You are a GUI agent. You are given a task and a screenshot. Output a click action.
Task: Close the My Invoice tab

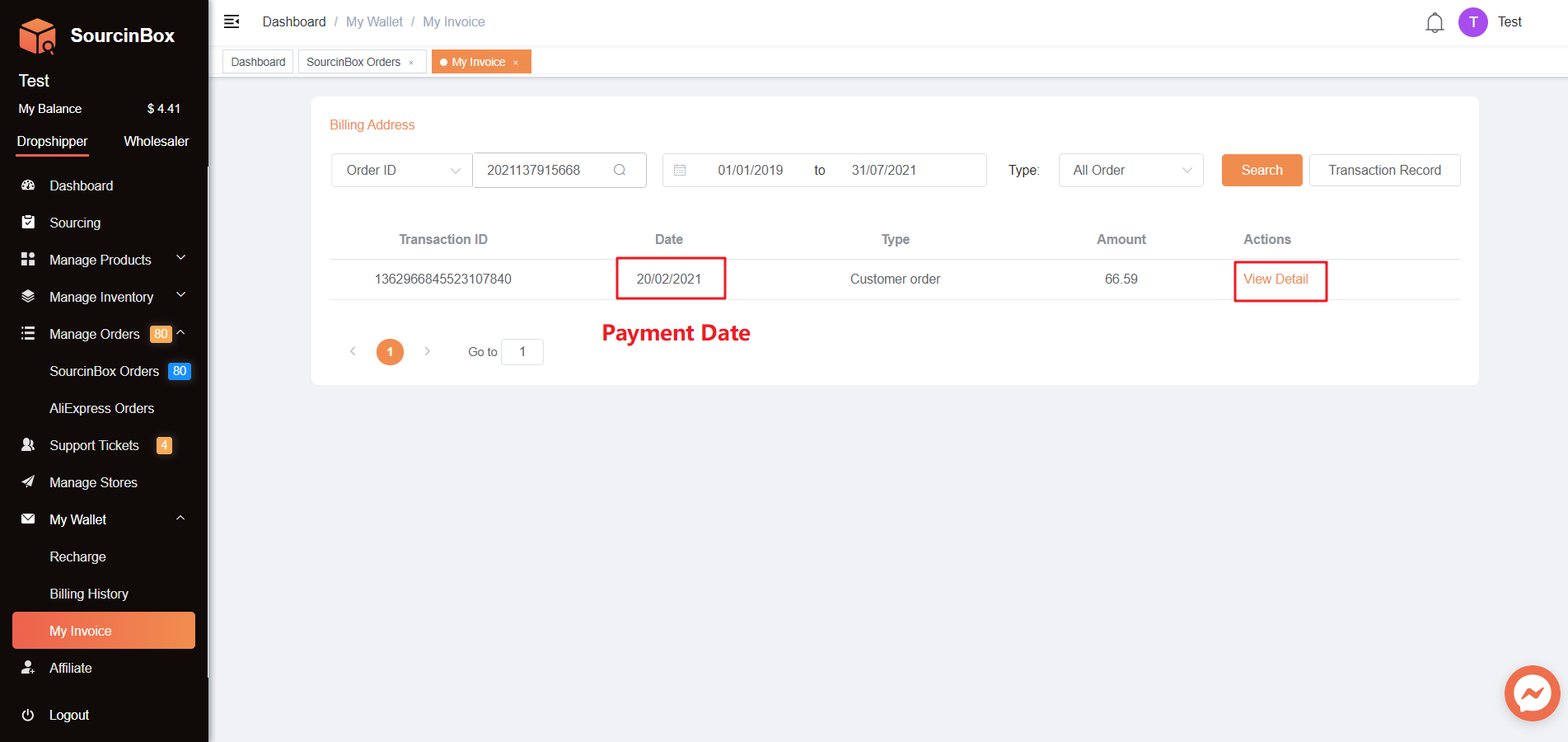coord(516,63)
